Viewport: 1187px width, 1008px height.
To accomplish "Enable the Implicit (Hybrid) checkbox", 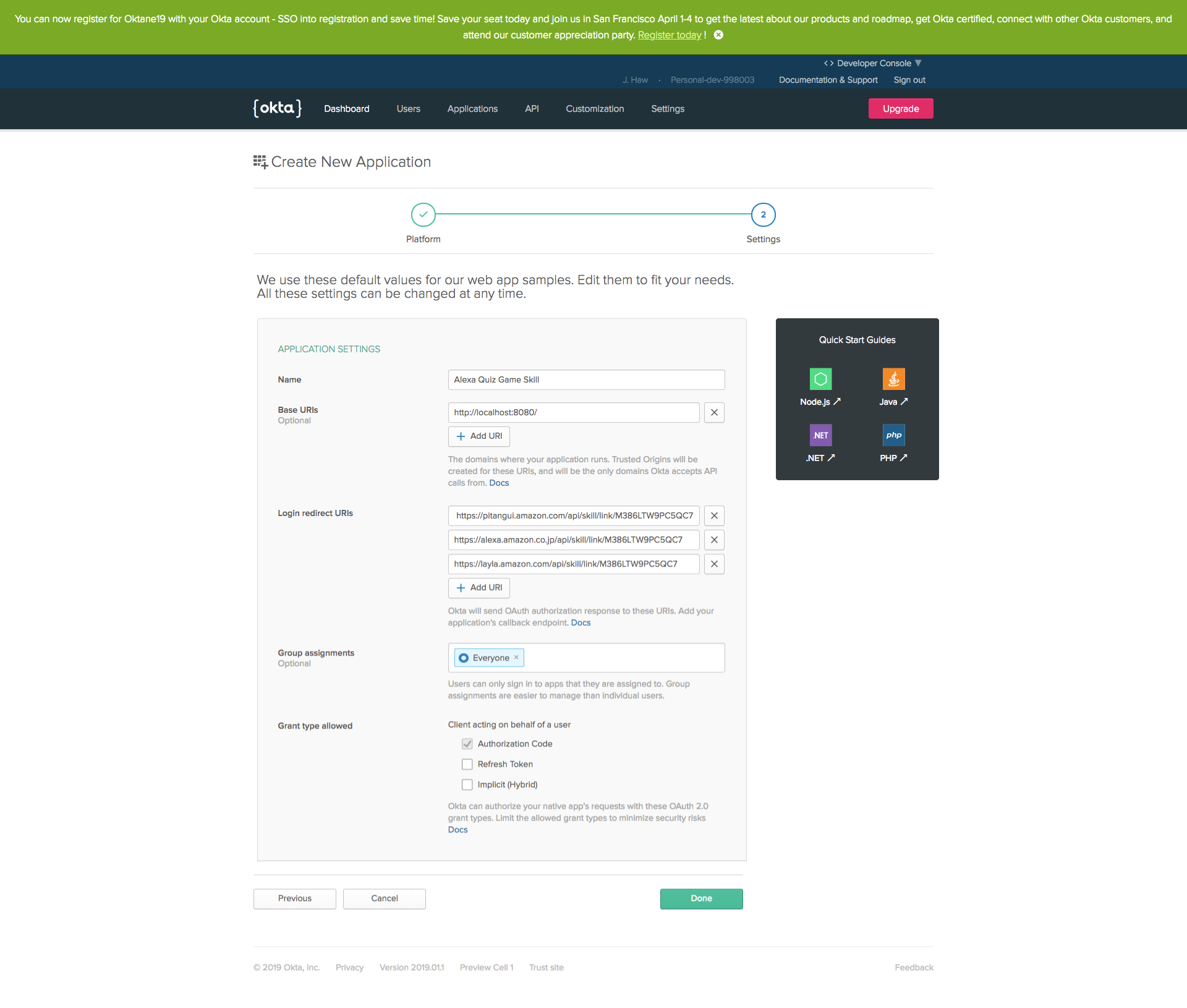I will [x=466, y=784].
